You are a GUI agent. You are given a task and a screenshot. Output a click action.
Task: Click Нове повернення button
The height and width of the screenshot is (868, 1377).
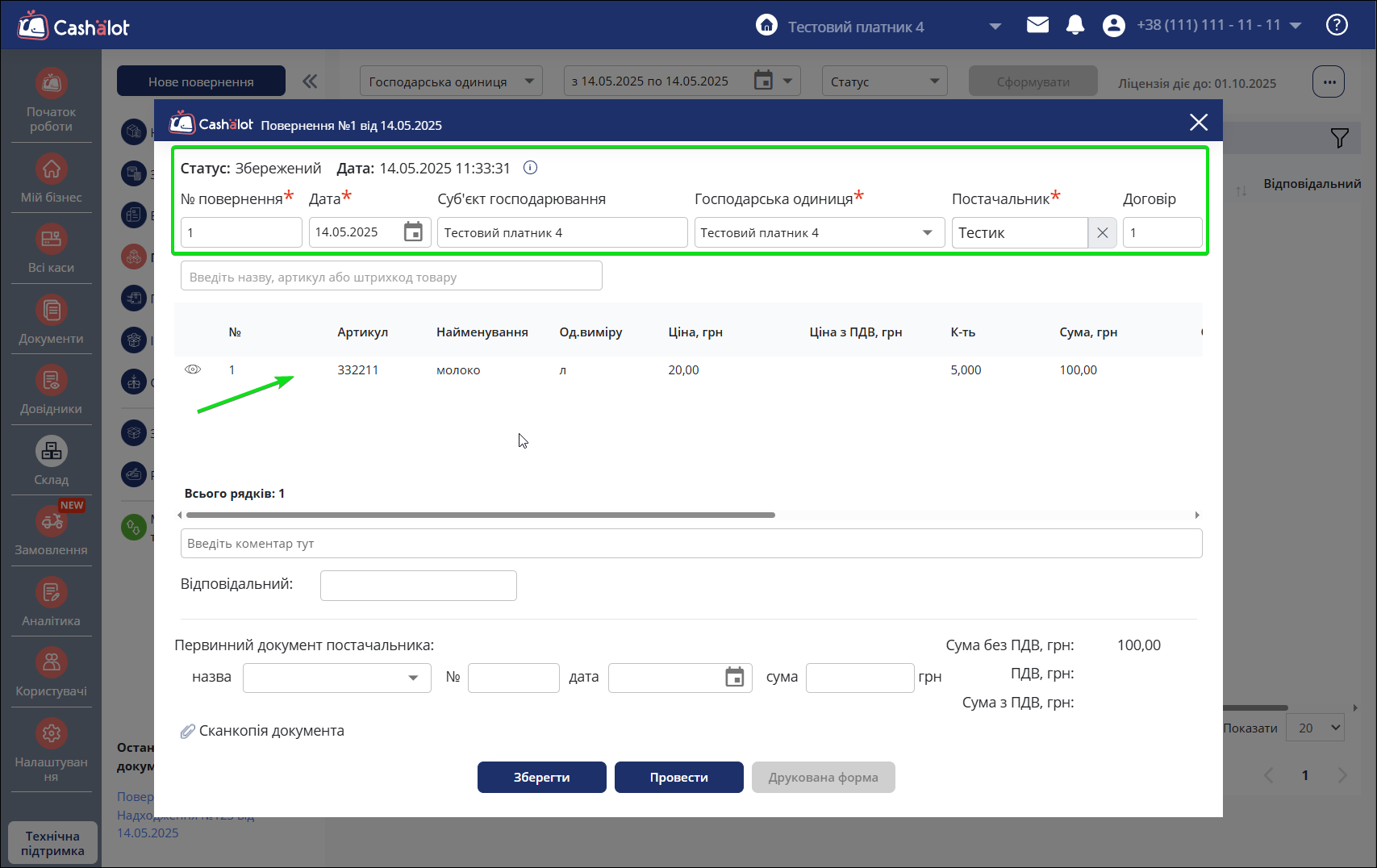tap(201, 81)
